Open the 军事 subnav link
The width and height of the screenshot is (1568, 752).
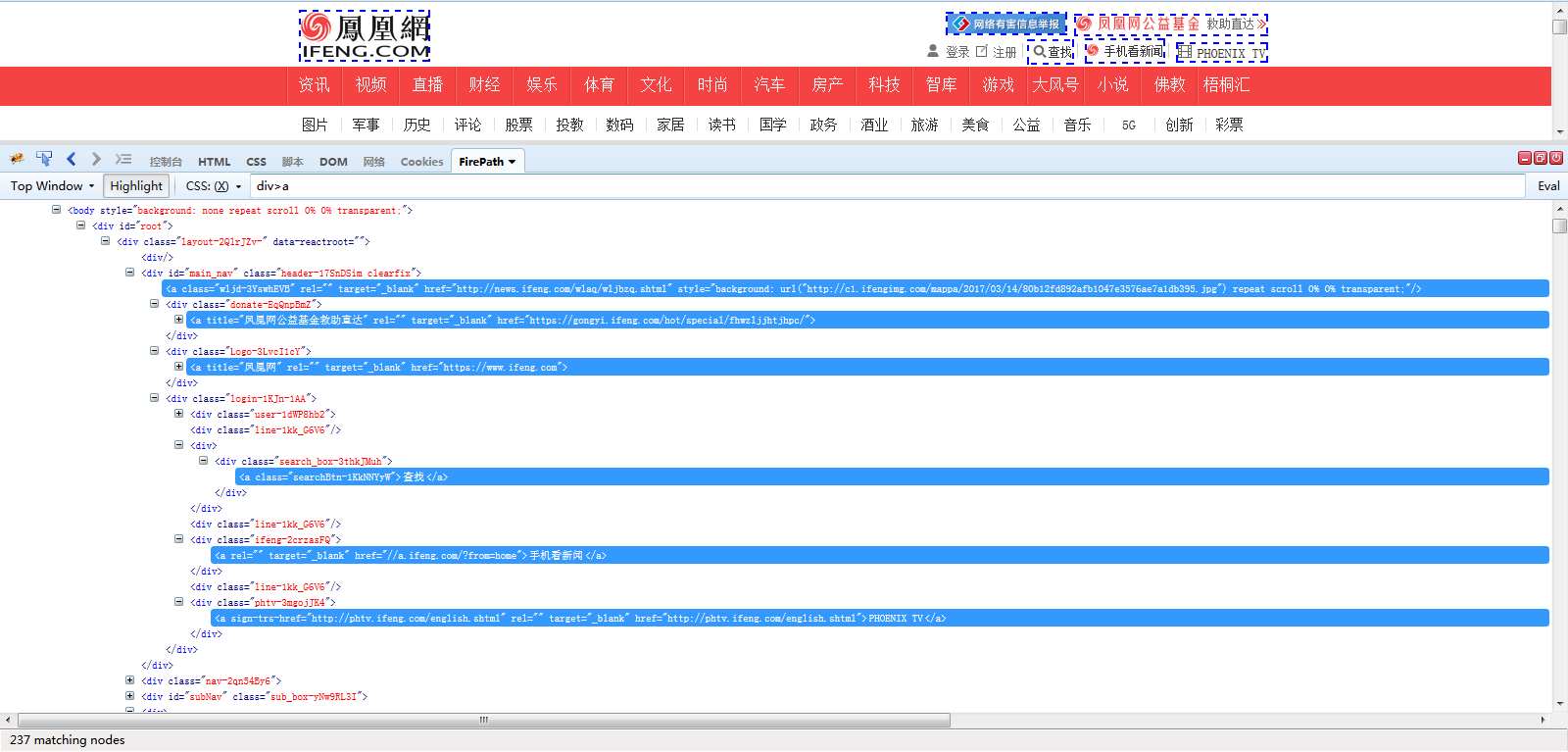(x=366, y=125)
